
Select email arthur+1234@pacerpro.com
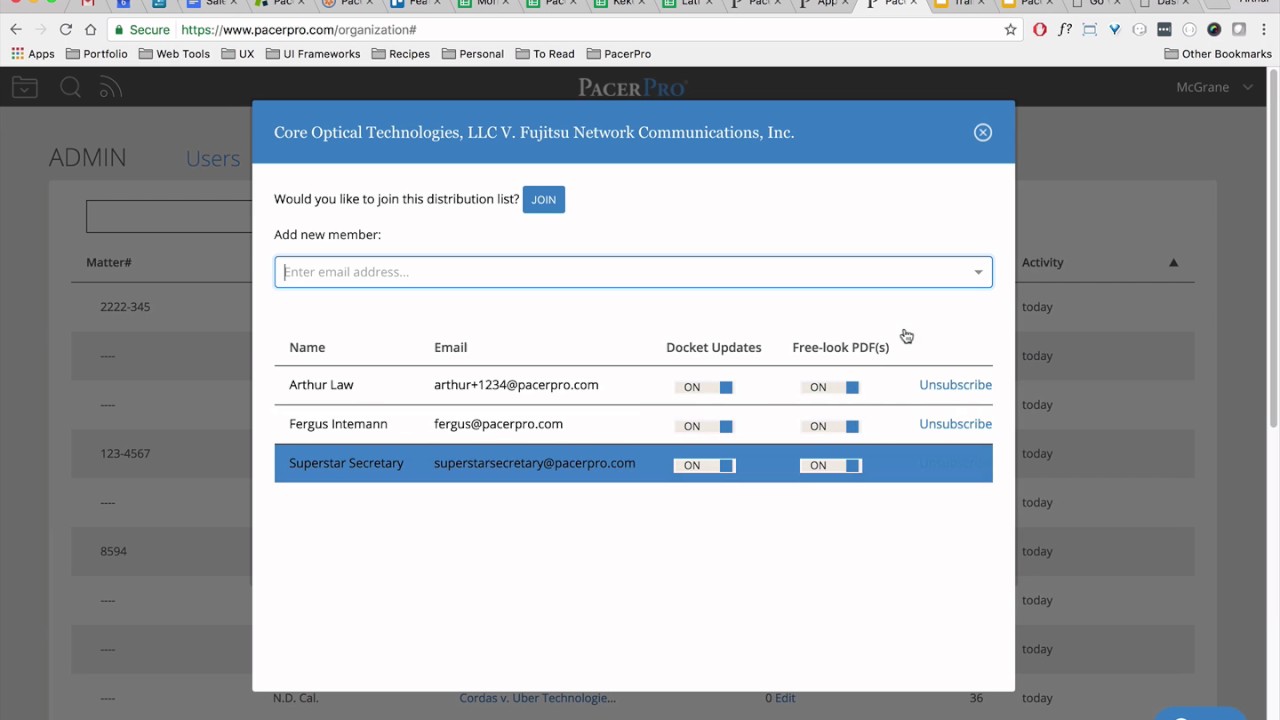pyautogui.click(x=516, y=385)
